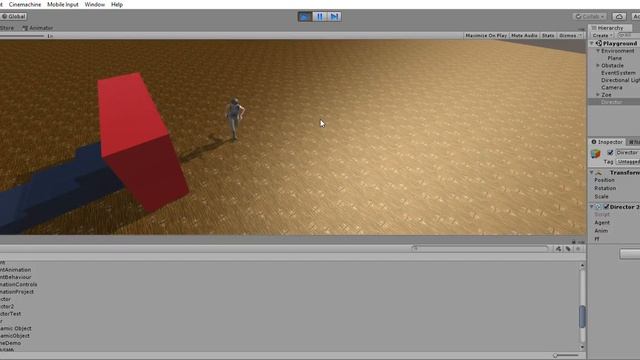The height and width of the screenshot is (360, 640).
Task: Collapse the Environment object
Action: pos(598,51)
